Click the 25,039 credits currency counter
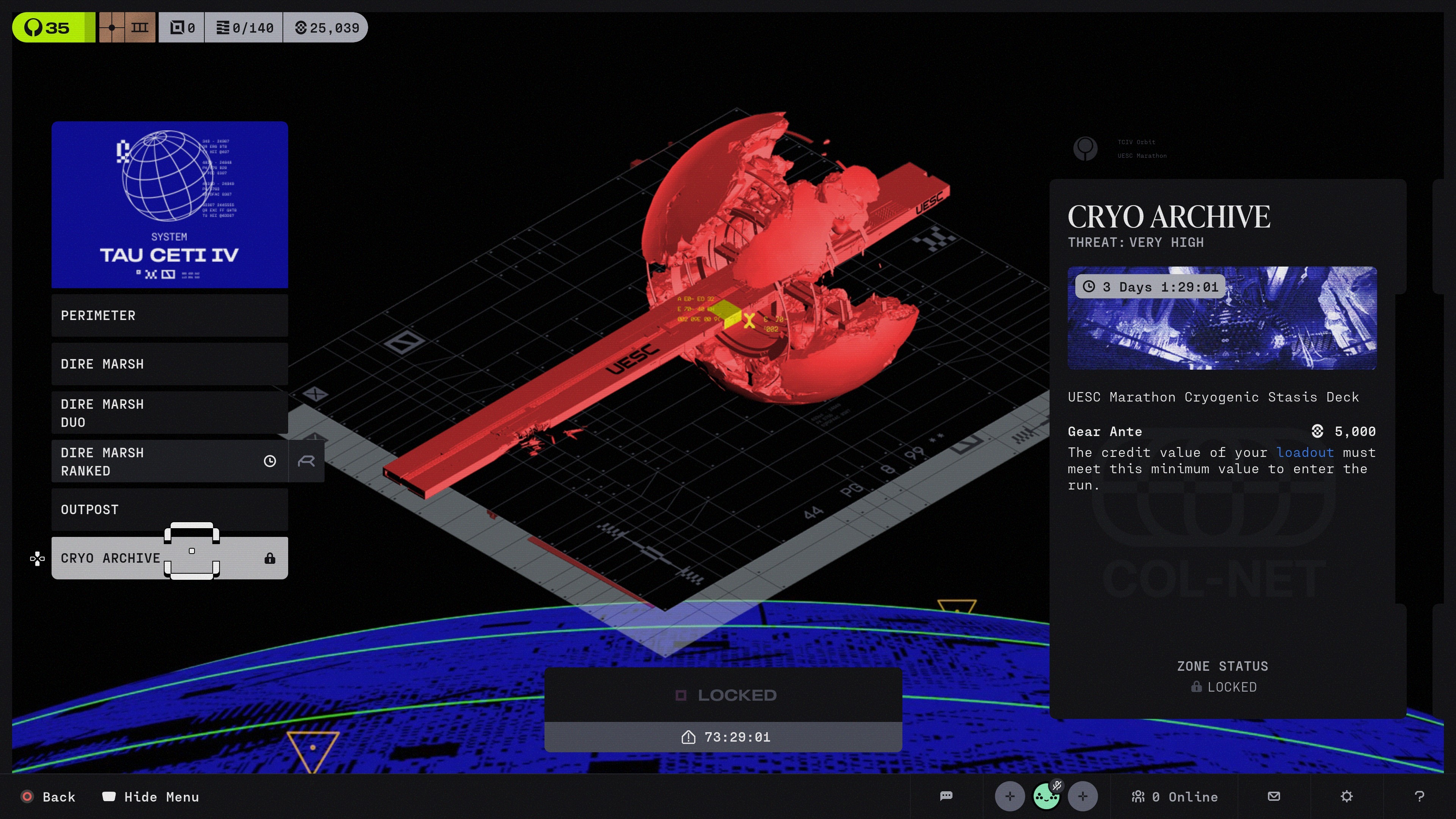The width and height of the screenshot is (1456, 819). [327, 28]
